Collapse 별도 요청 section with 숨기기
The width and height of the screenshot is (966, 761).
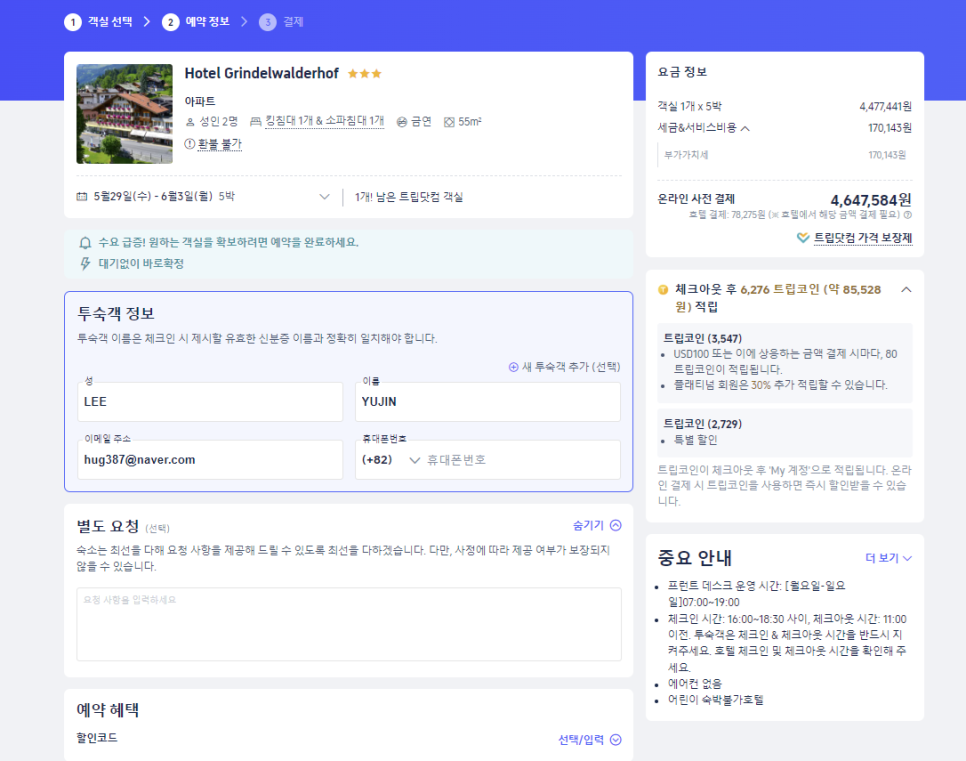click(x=597, y=526)
